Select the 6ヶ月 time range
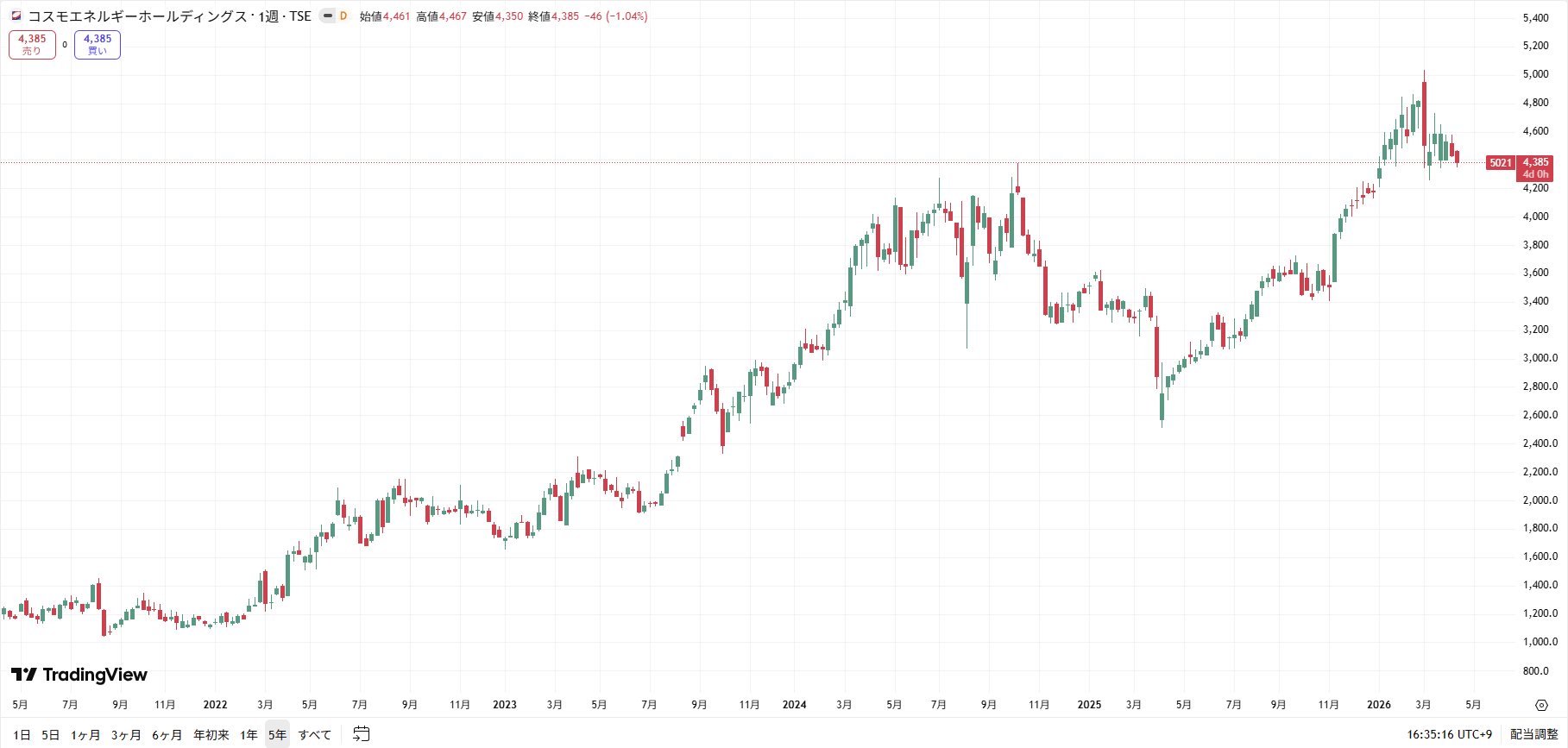The width and height of the screenshot is (1568, 748). (167, 735)
